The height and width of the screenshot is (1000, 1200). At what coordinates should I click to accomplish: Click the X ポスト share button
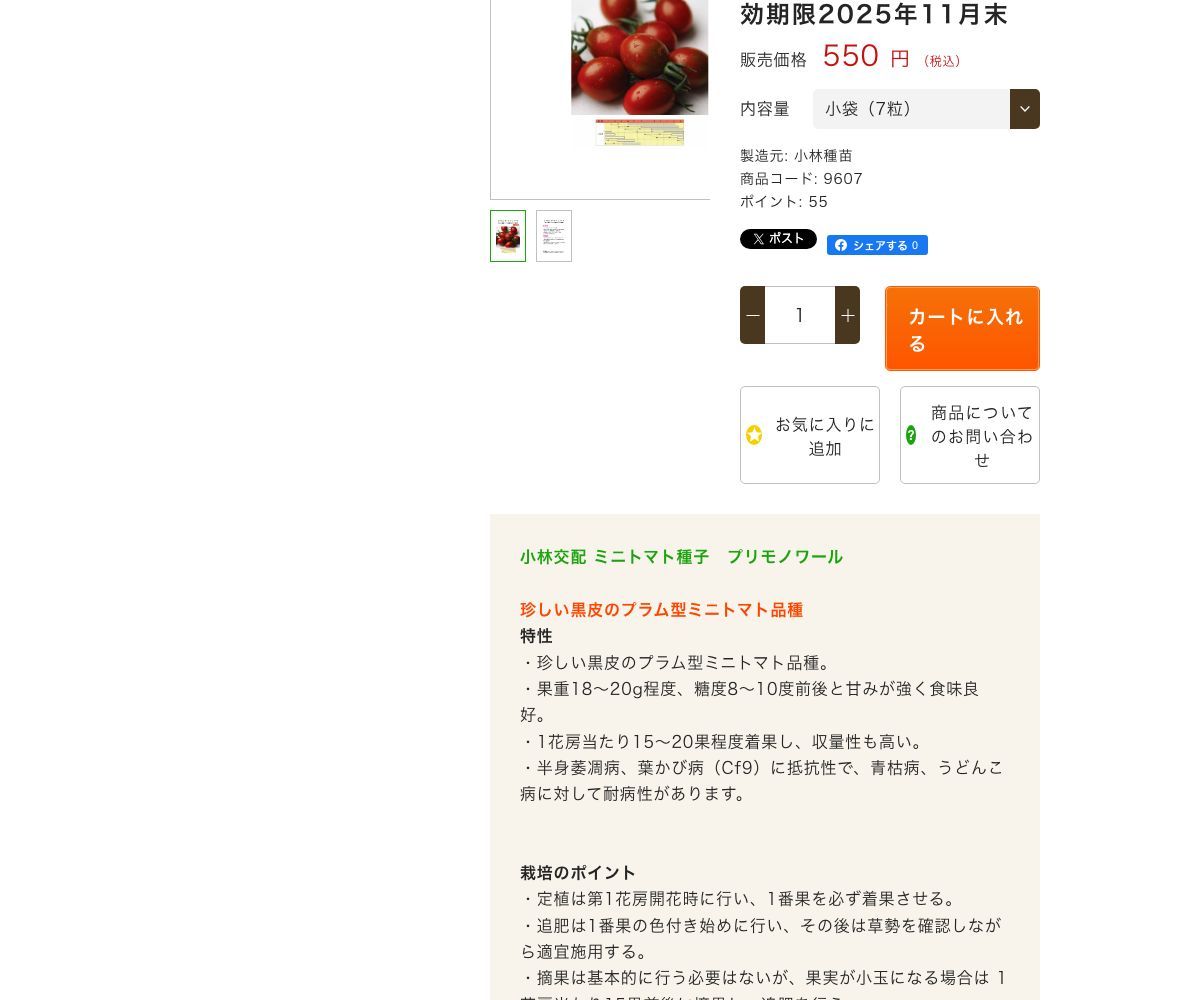pos(778,239)
